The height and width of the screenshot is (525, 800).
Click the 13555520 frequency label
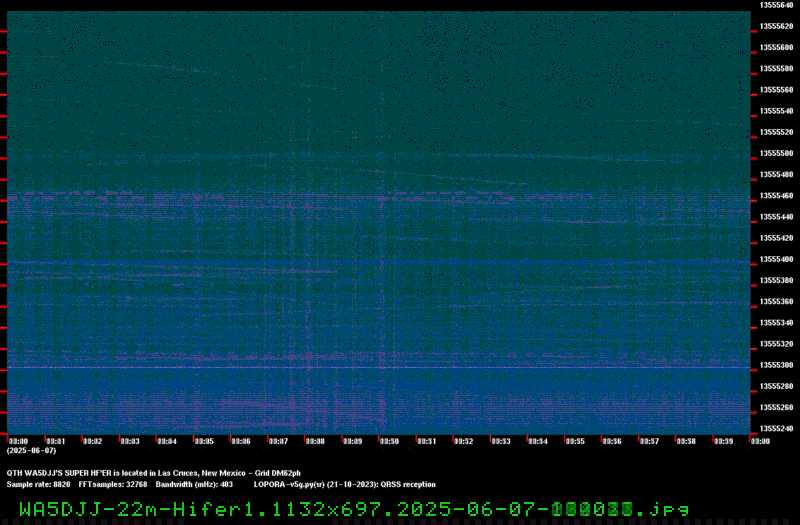point(777,132)
